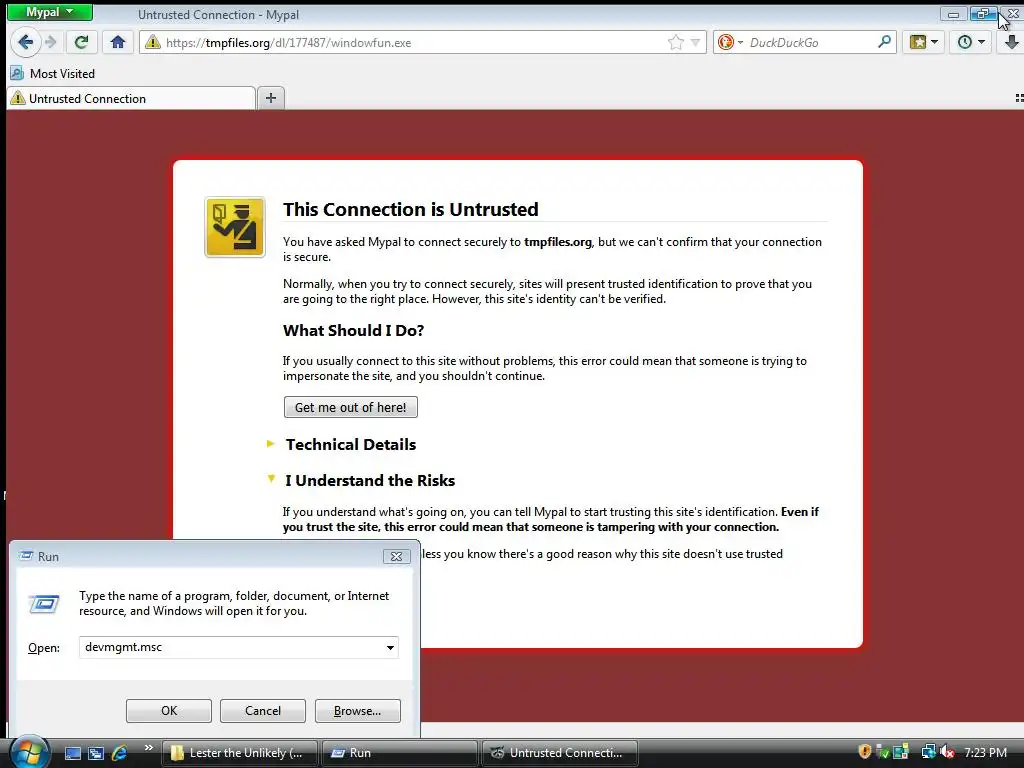Go back with the browser Back arrow

[25, 42]
